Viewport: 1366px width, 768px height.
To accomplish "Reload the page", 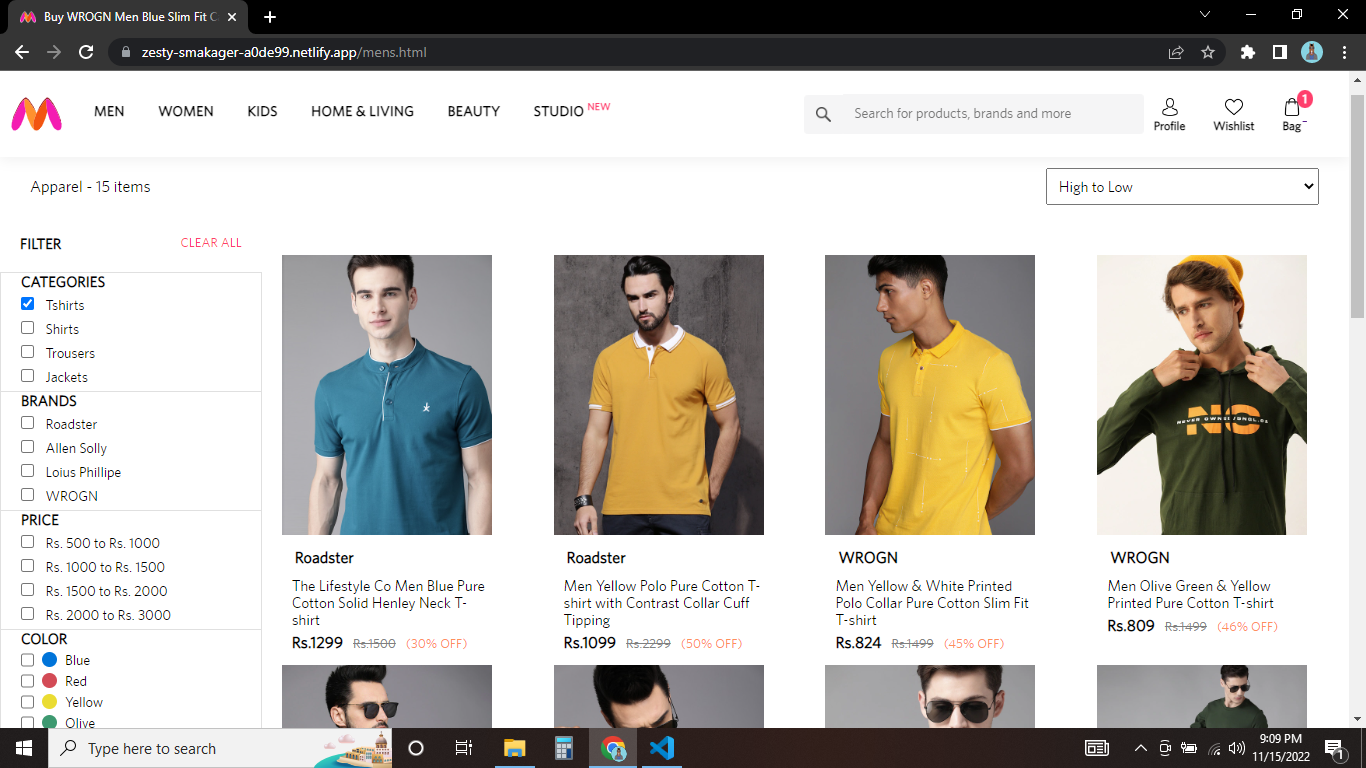I will coord(86,52).
